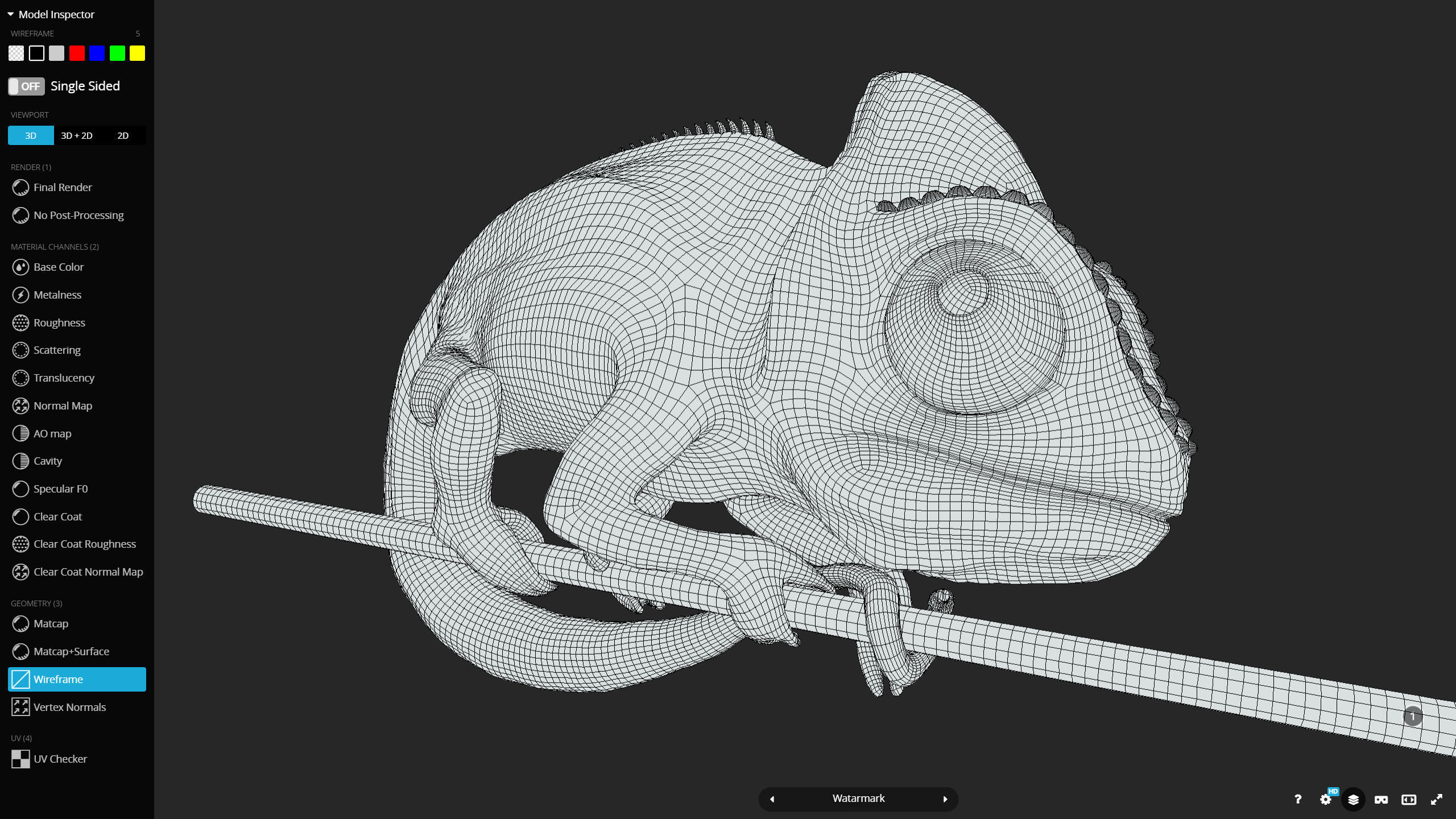Viewport: 1456px width, 819px height.
Task: Click the Vertex Normals arrows icon
Action: [x=20, y=708]
